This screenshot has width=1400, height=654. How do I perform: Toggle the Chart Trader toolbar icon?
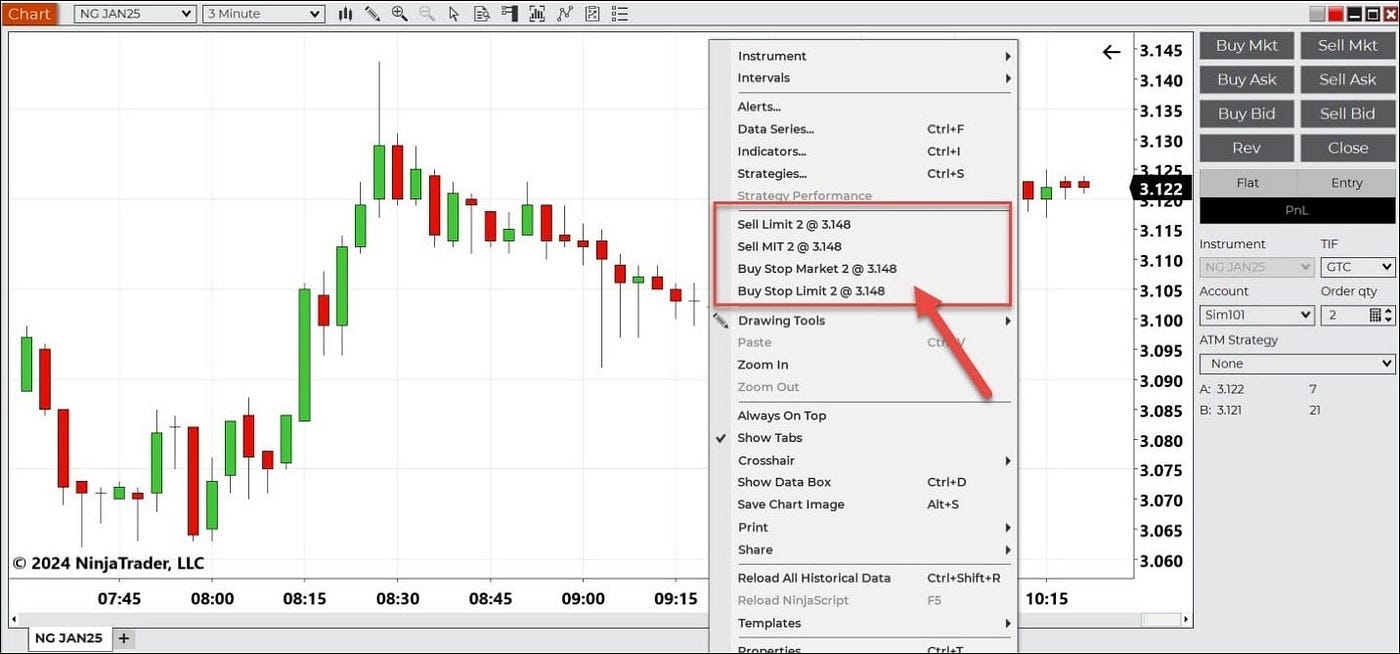pos(509,14)
